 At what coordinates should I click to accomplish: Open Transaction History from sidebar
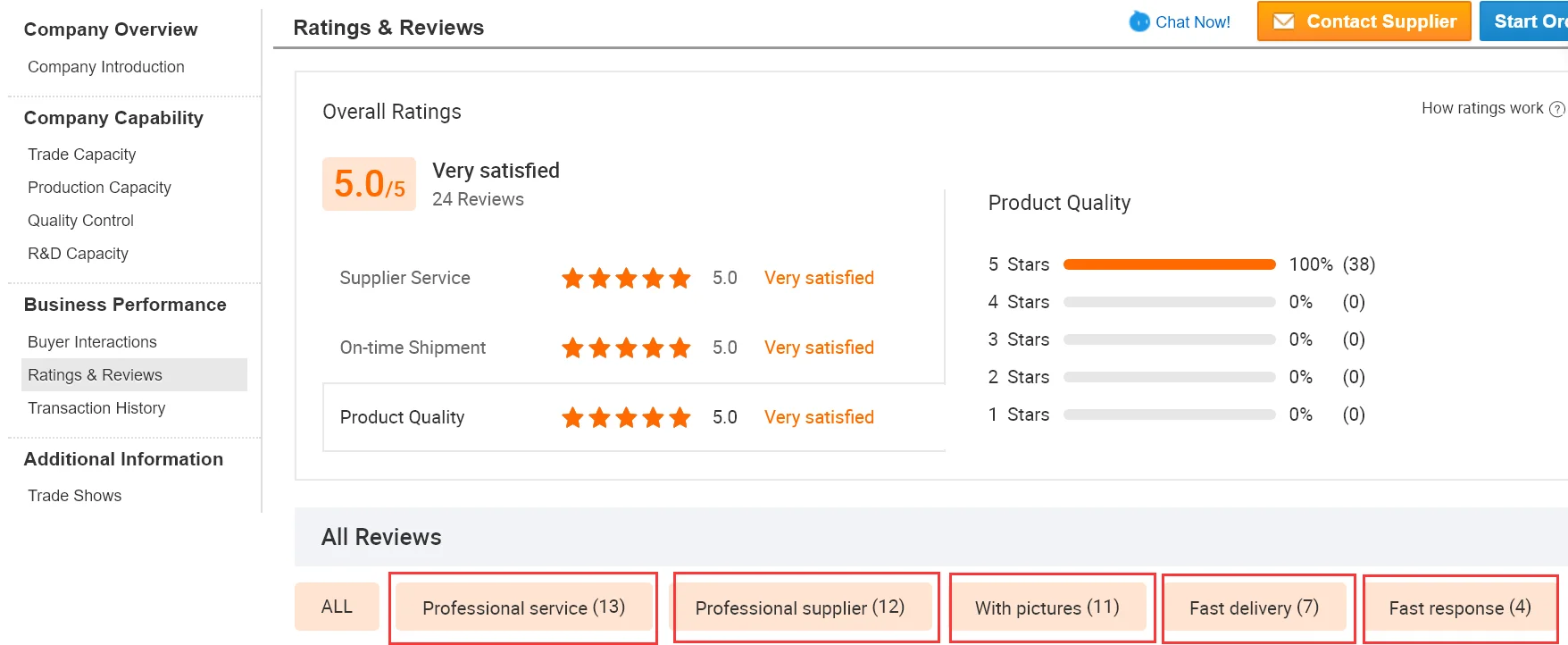tap(96, 408)
